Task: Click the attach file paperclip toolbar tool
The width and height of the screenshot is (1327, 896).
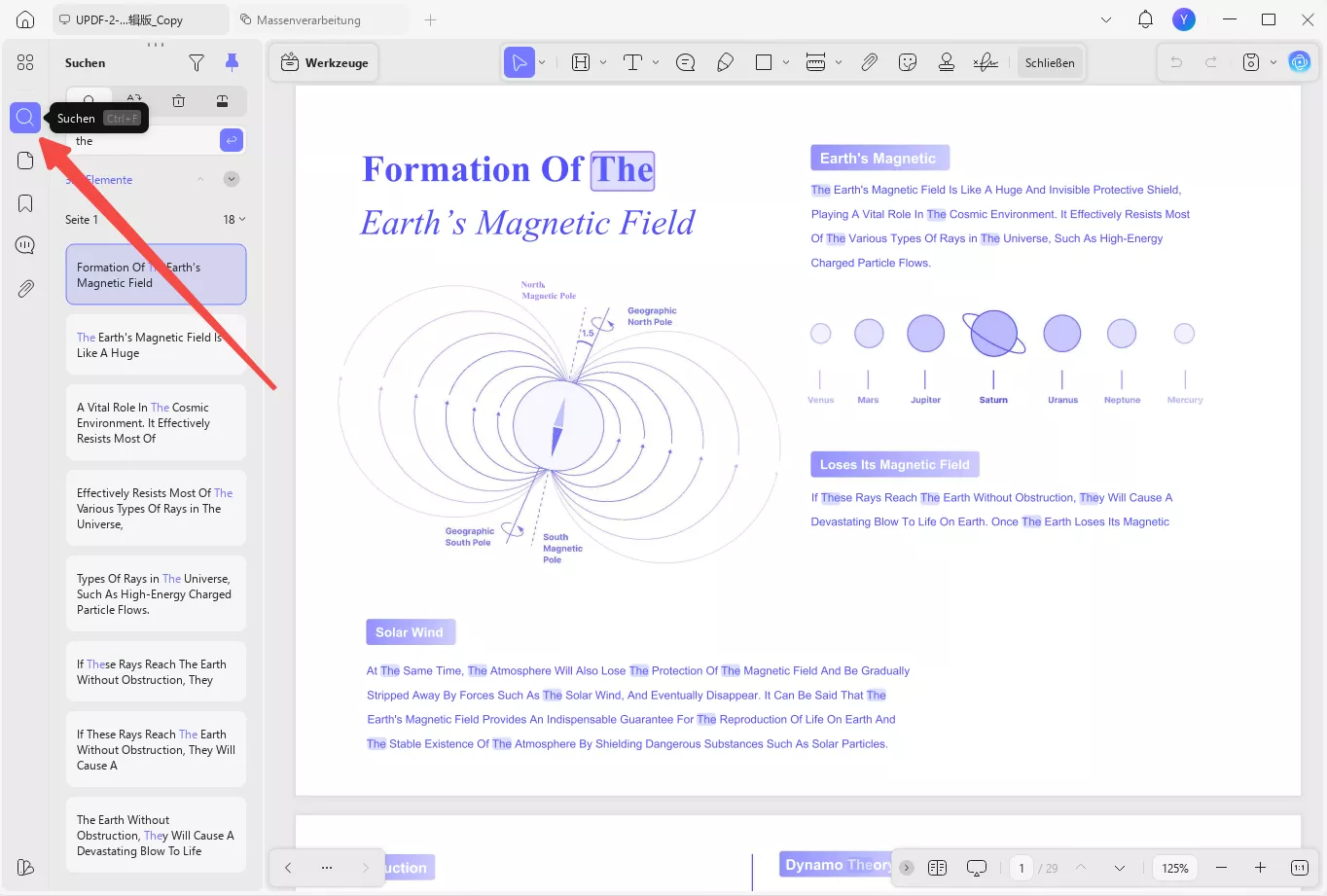Action: (869, 62)
